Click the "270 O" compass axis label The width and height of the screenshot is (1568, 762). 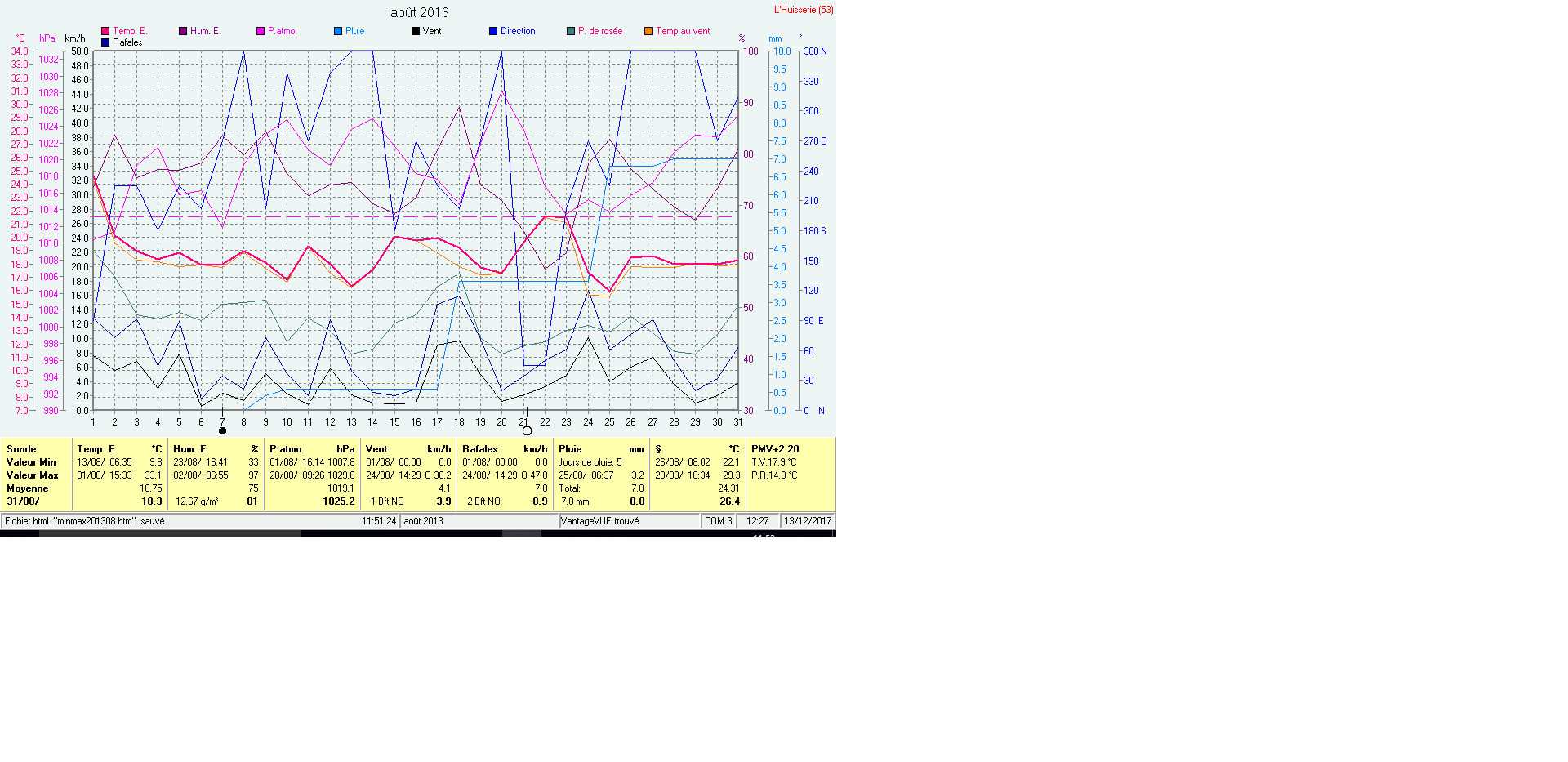coord(815,141)
